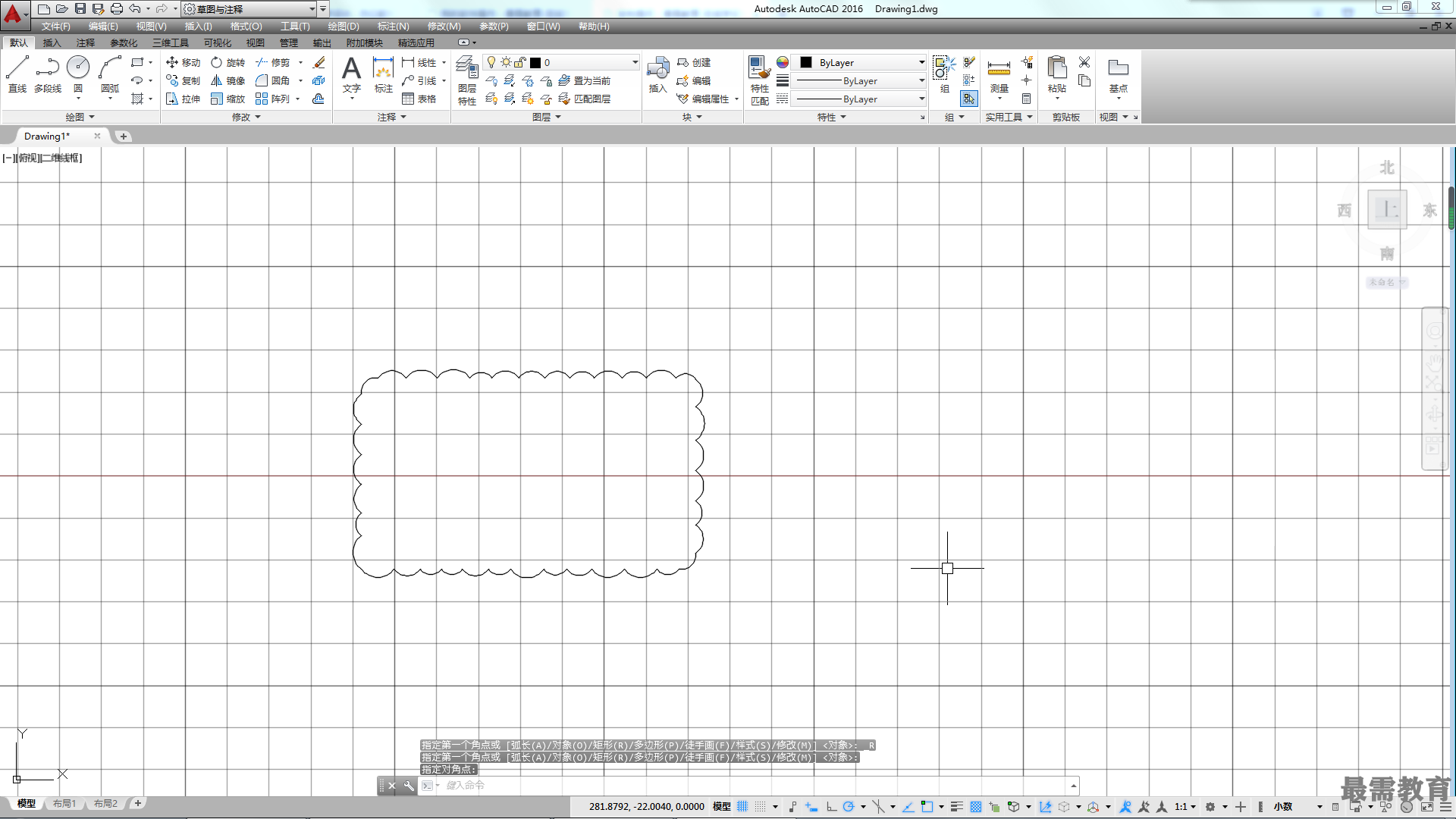
Task: Click the 圆角 (Fillet) tool
Action: (273, 80)
